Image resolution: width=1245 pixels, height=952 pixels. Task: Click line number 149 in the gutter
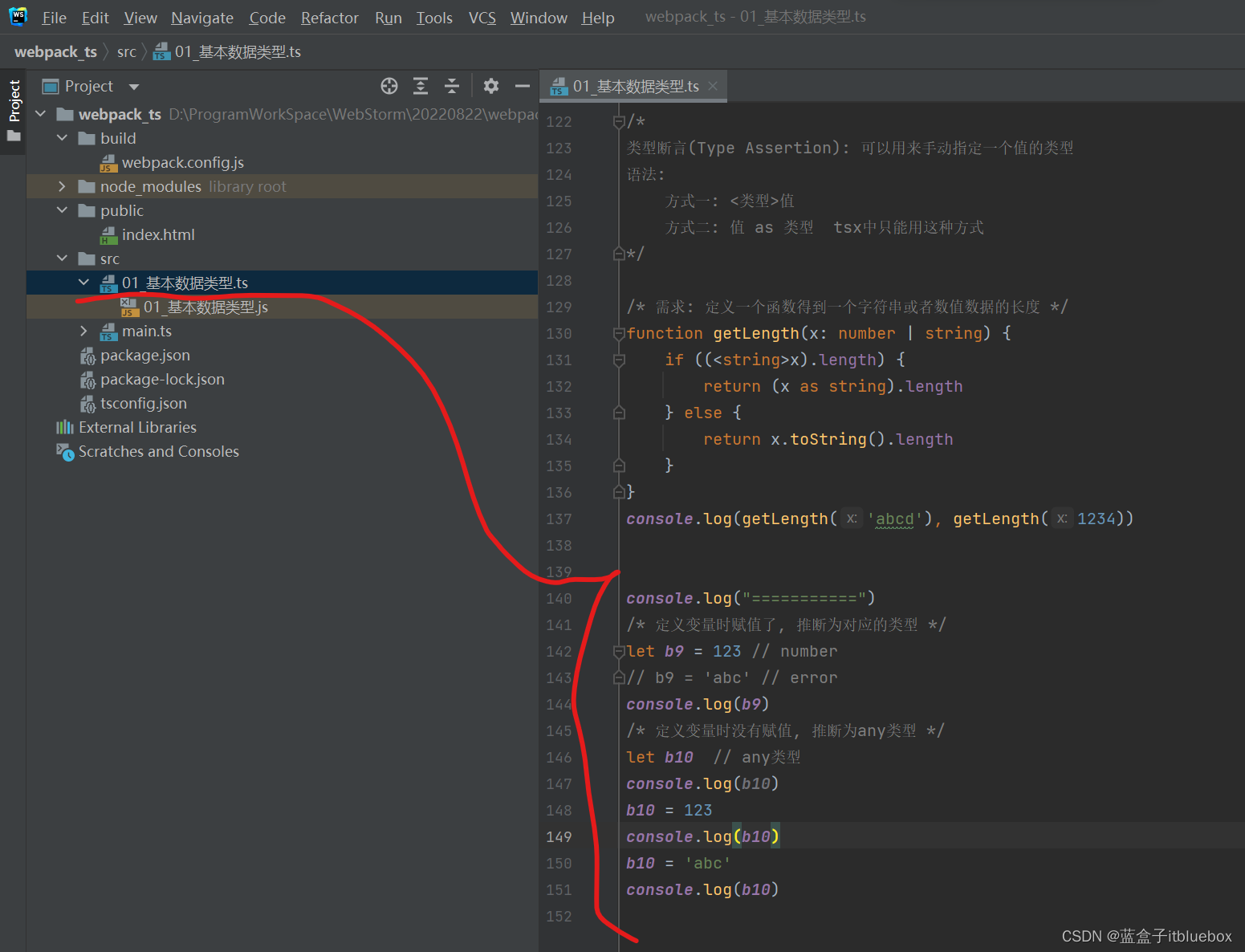tap(559, 836)
